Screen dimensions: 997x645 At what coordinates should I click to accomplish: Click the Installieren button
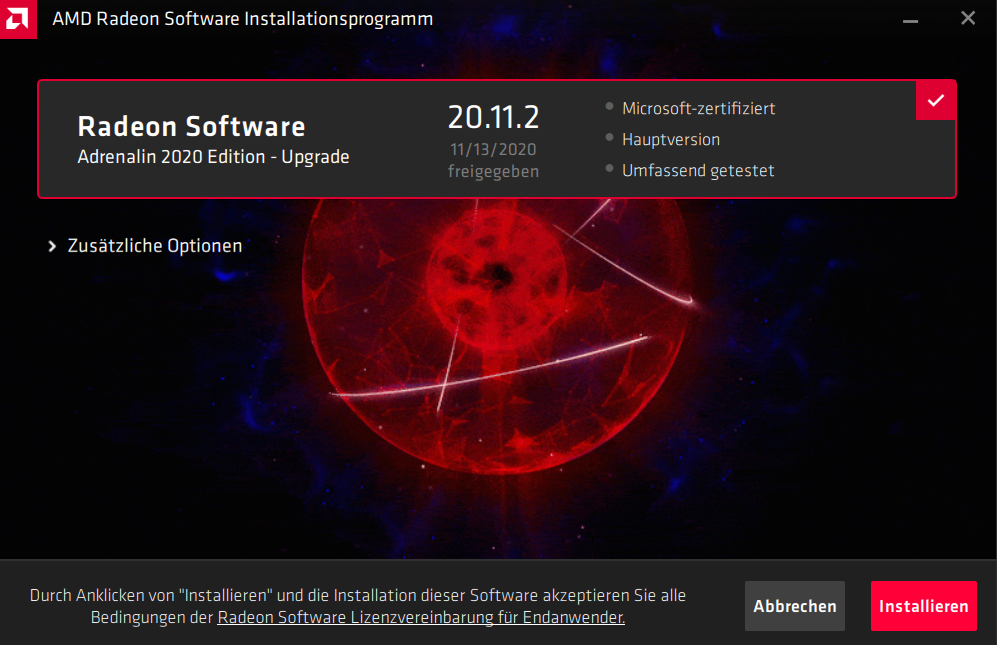pyautogui.click(x=923, y=606)
